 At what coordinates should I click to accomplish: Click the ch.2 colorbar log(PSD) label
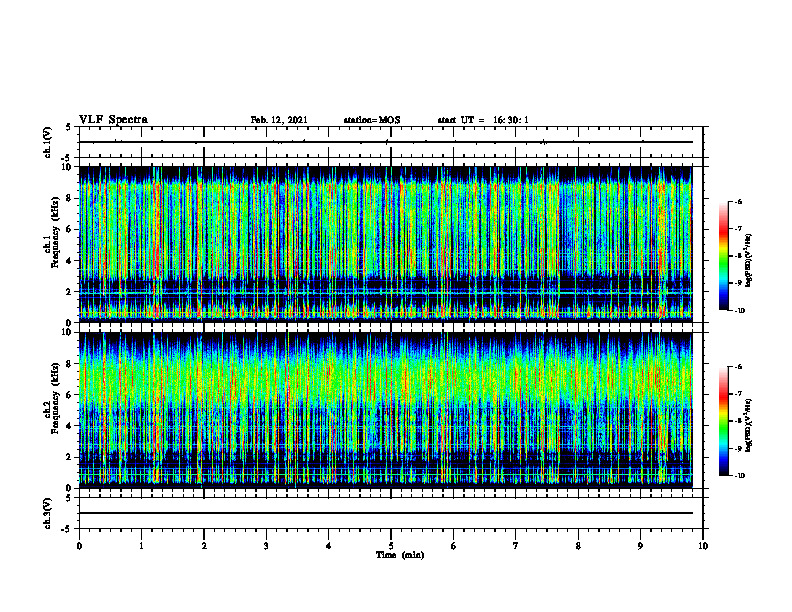(749, 425)
